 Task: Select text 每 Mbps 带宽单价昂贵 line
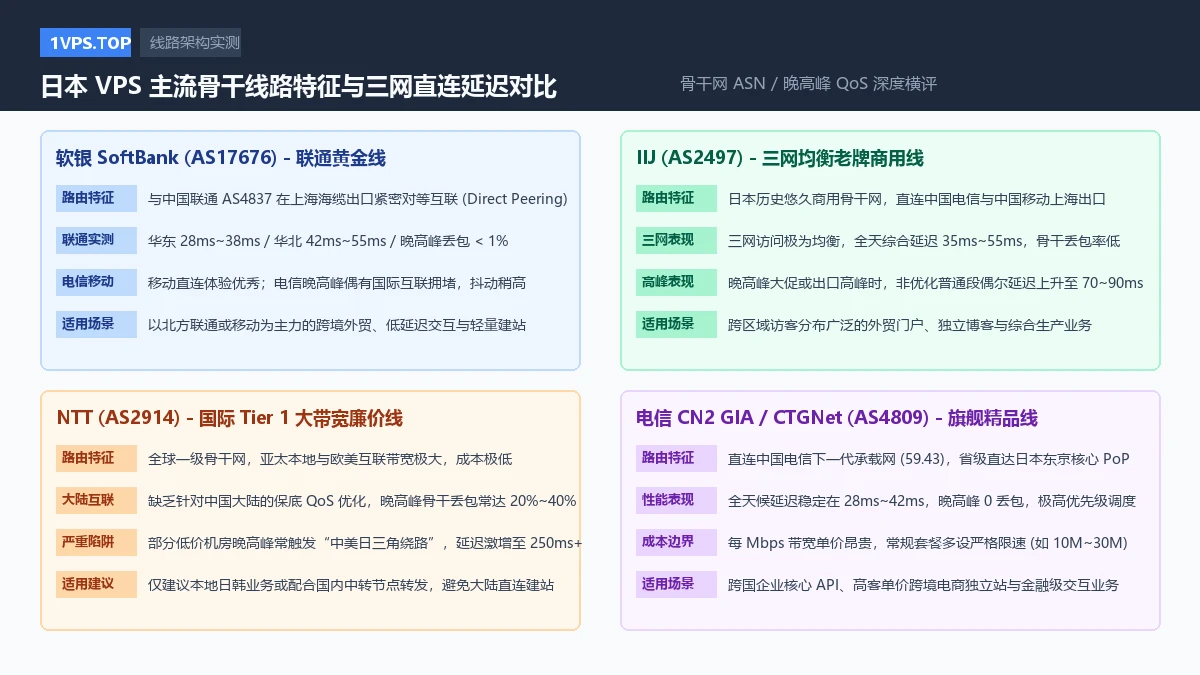928,543
